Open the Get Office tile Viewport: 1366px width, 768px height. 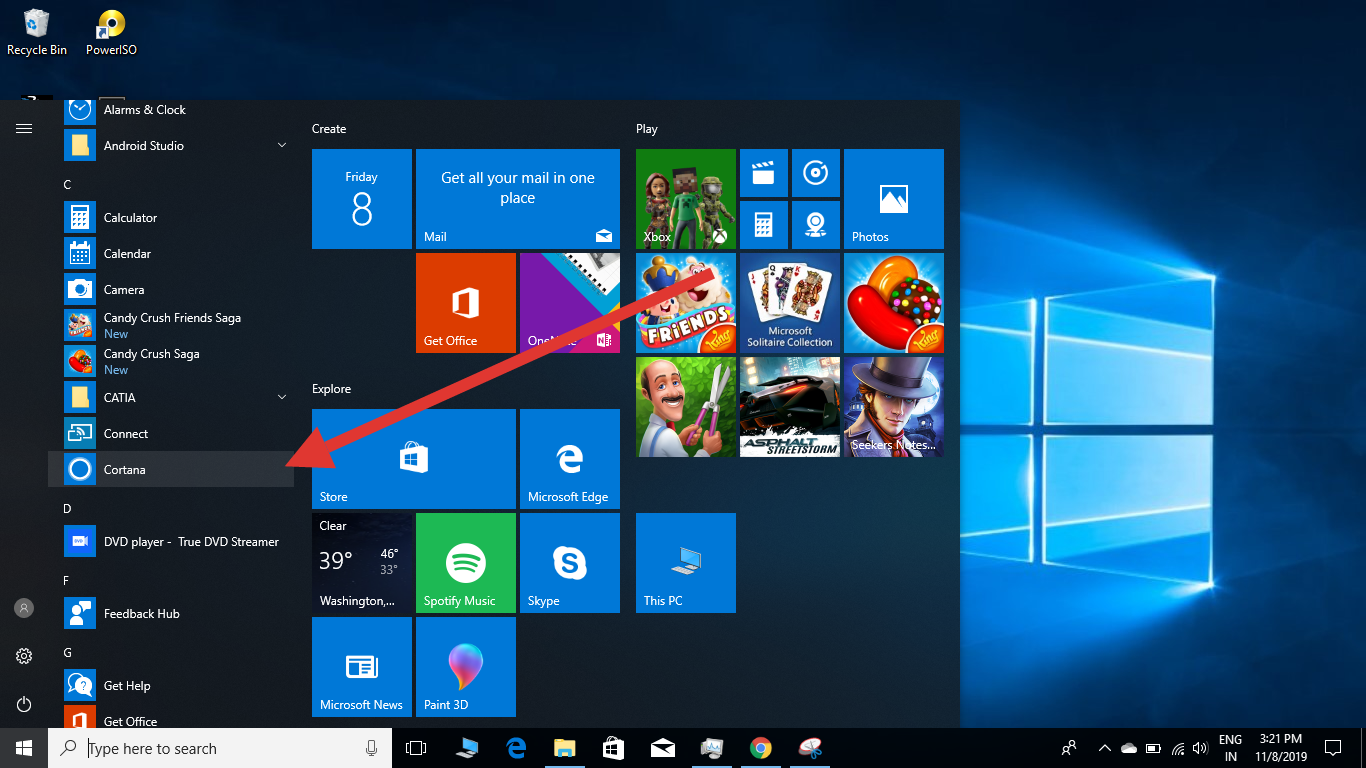pos(466,303)
